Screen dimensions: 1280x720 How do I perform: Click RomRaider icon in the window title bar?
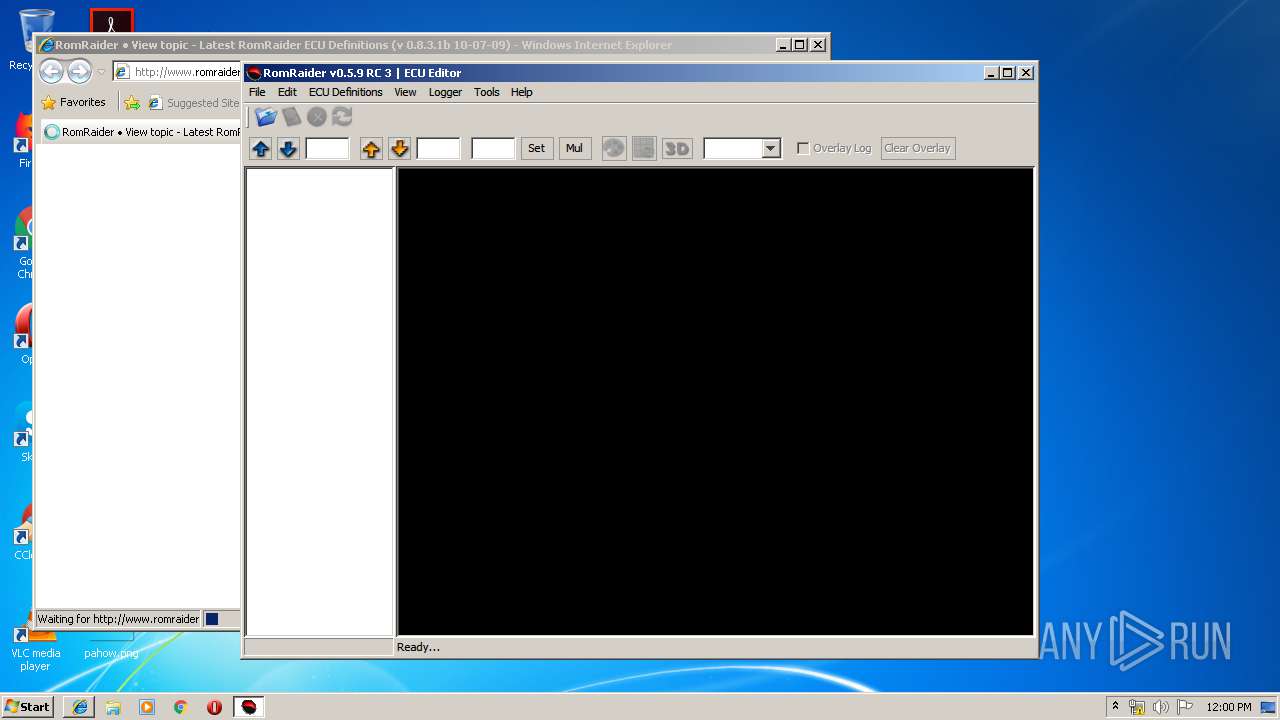[x=254, y=73]
